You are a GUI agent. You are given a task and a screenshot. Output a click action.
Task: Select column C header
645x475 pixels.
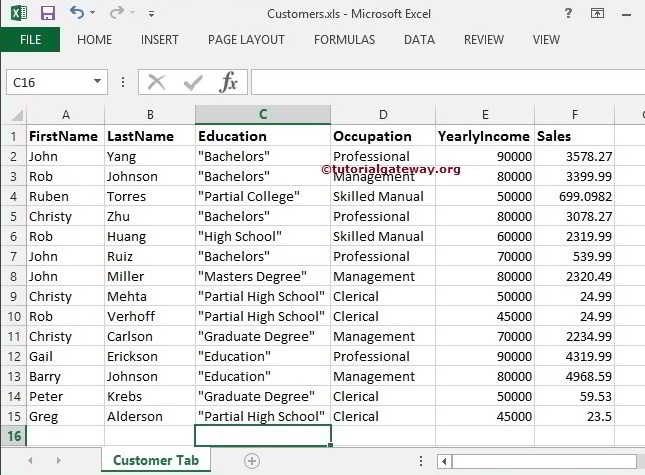263,114
